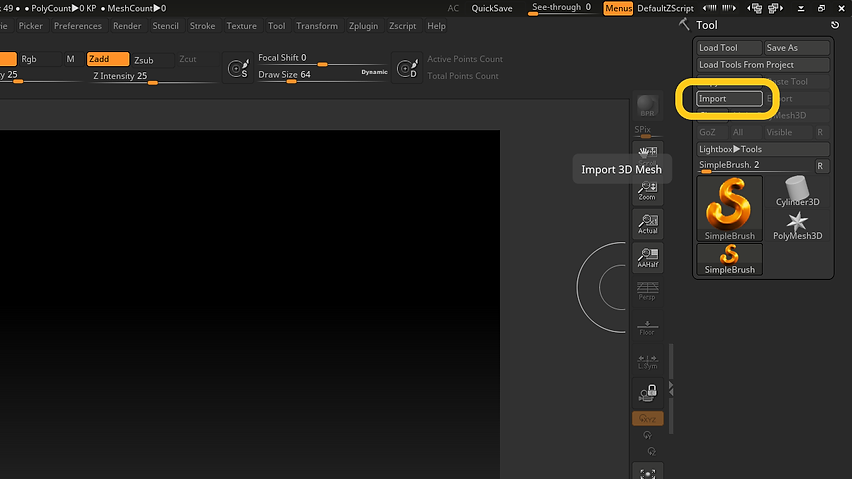Toggle the Zcut mode button

point(187,59)
